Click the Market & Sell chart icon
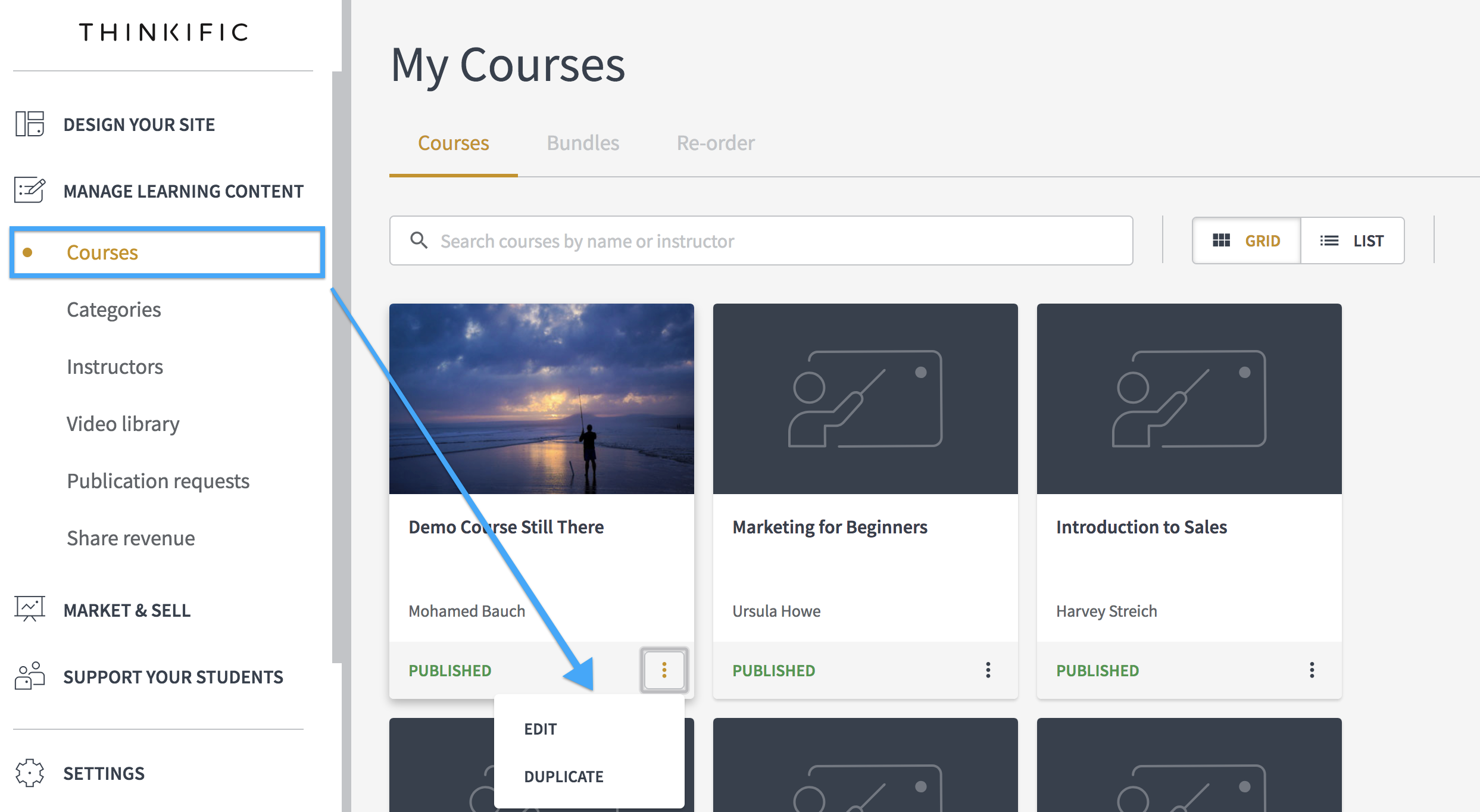 click(30, 609)
